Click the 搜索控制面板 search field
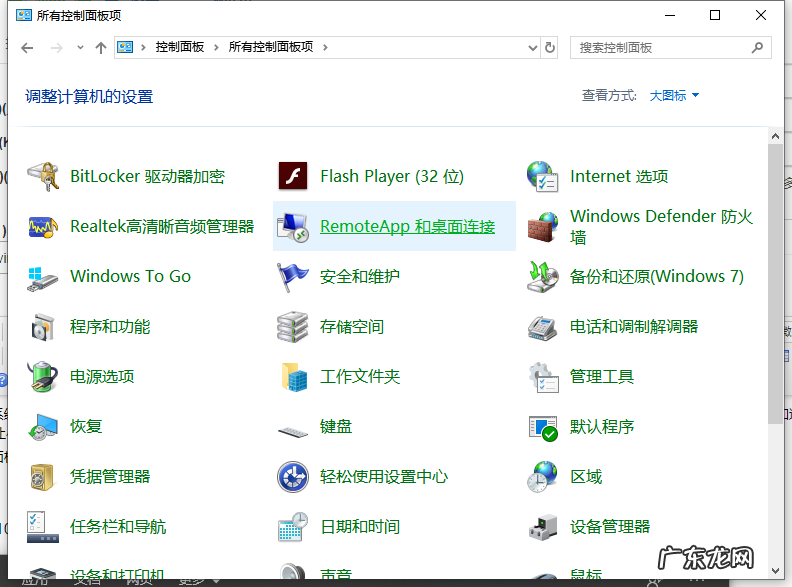The height and width of the screenshot is (587, 792). click(x=670, y=48)
